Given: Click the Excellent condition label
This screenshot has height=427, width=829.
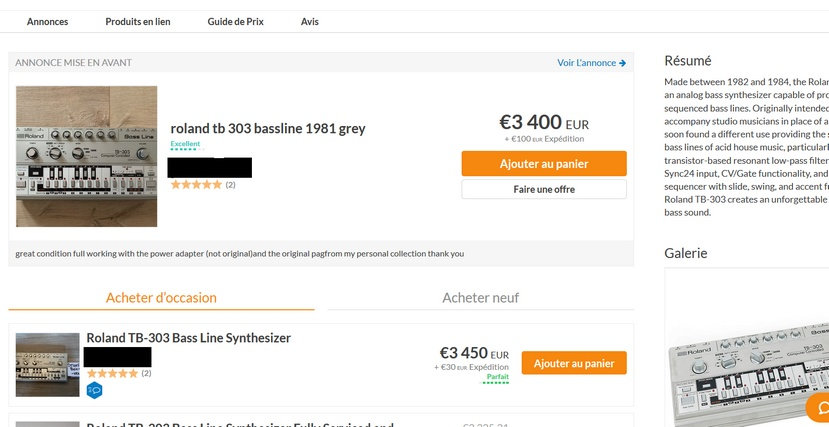Looking at the screenshot, I should (185, 144).
